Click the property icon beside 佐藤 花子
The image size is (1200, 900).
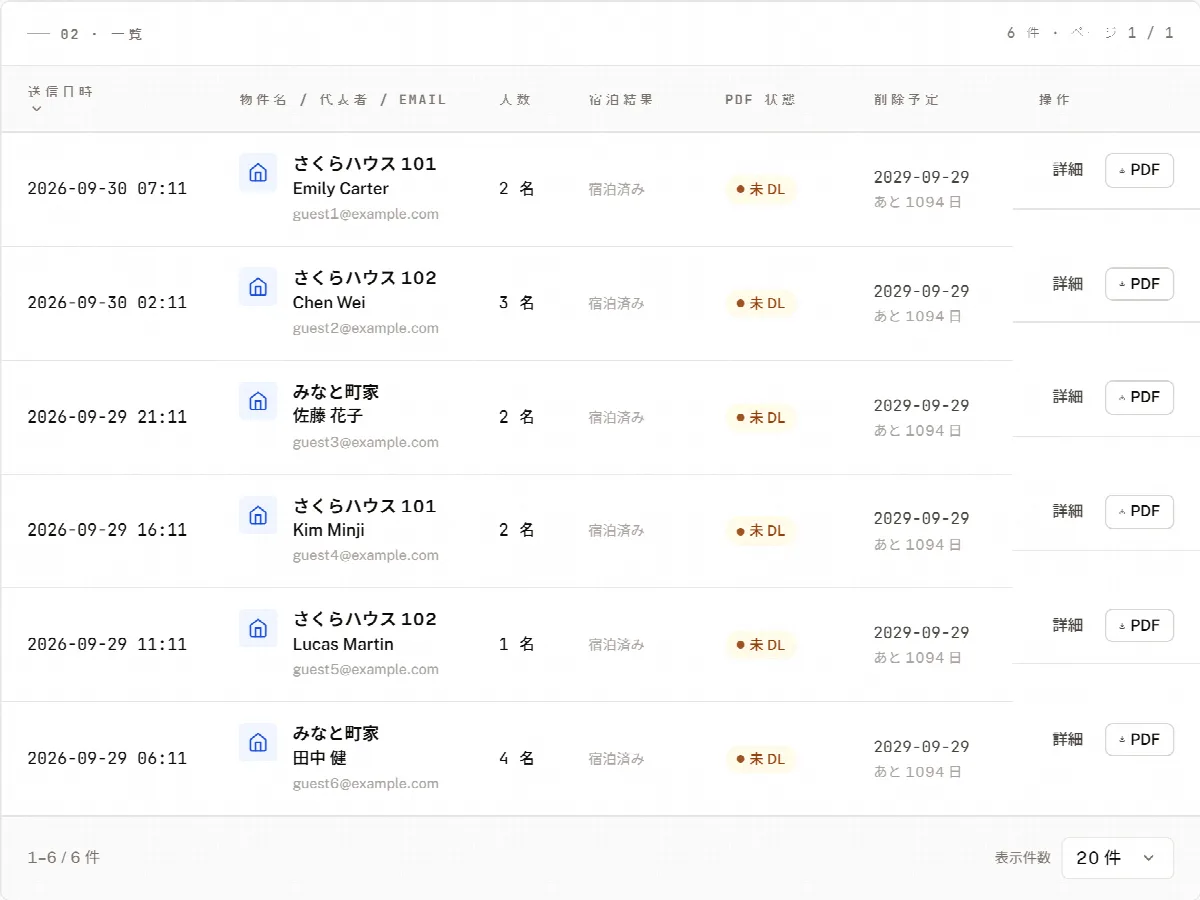click(x=258, y=401)
